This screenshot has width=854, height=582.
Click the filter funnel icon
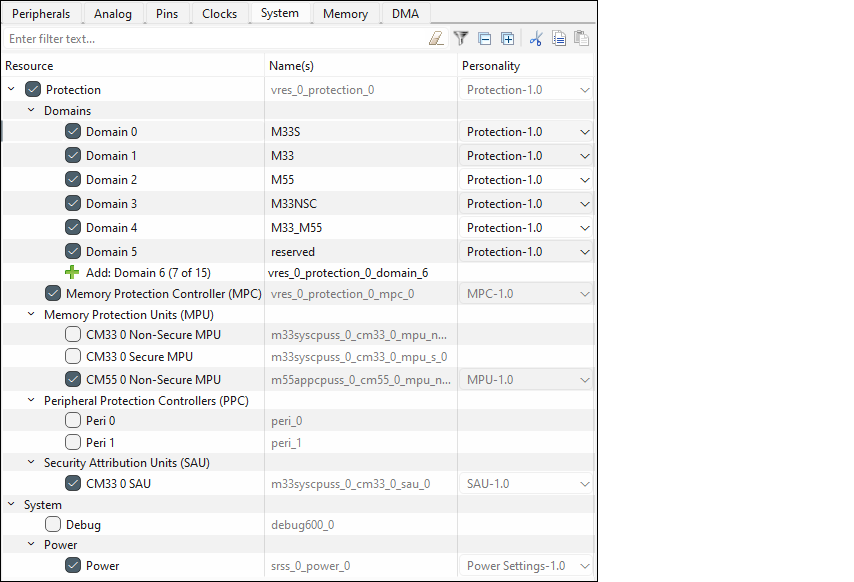pyautogui.click(x=461, y=39)
